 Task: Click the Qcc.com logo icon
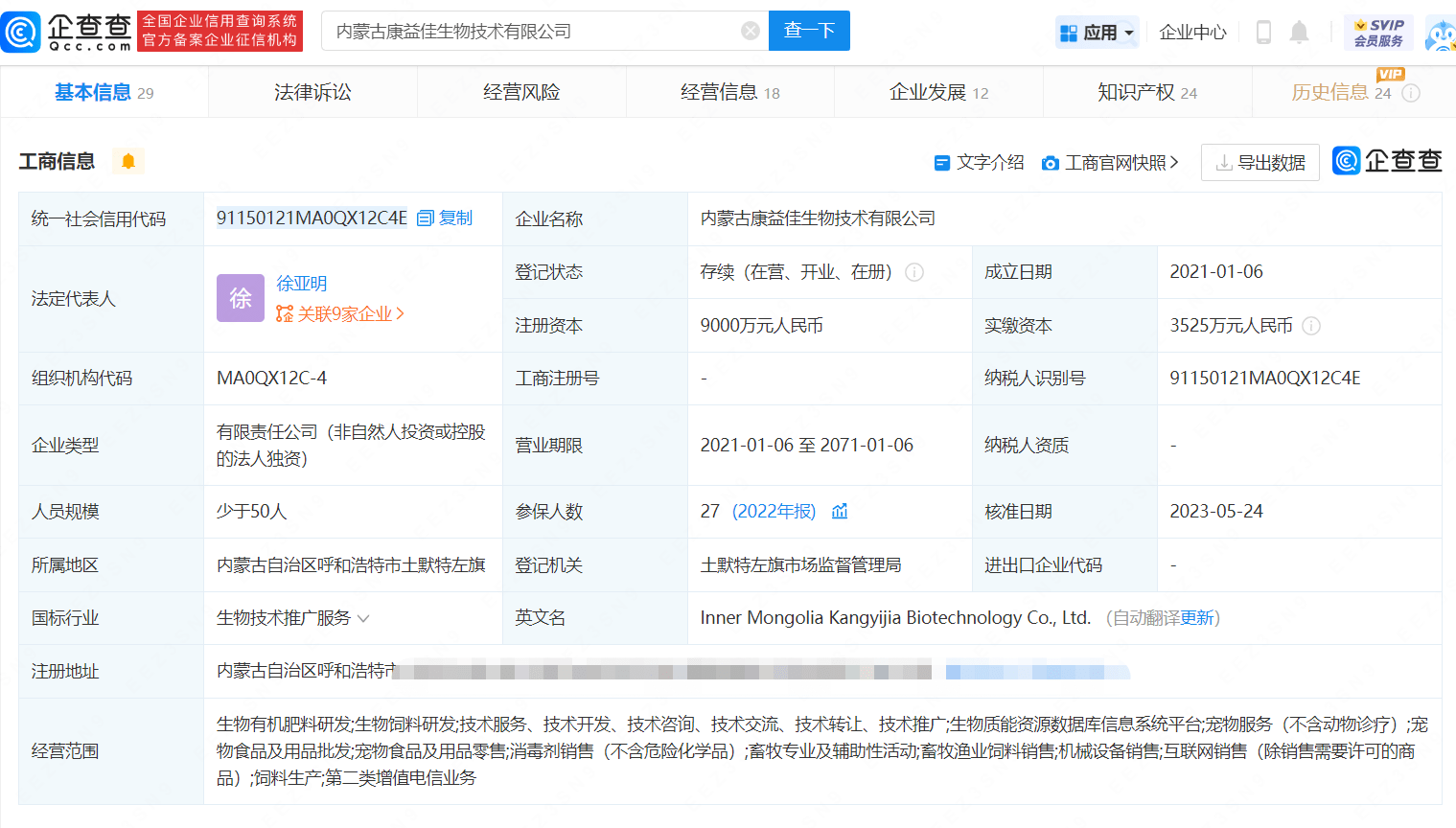(21, 32)
